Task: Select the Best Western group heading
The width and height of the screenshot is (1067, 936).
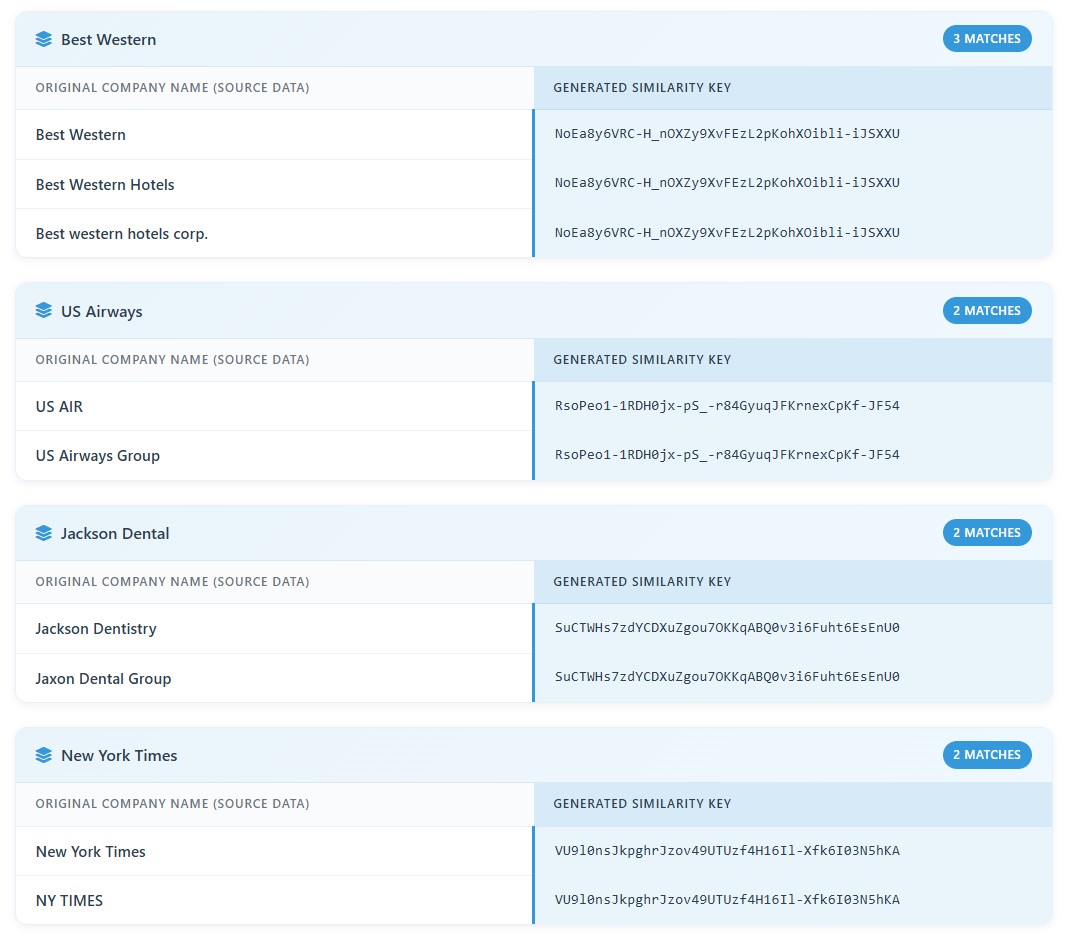Action: 108,39
